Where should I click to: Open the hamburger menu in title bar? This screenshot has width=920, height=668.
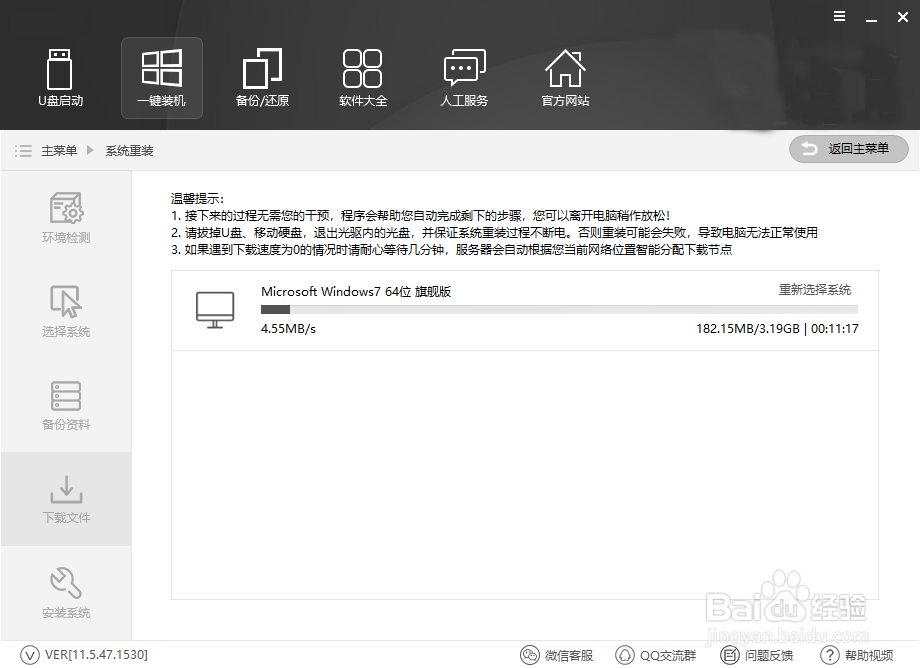tap(840, 17)
